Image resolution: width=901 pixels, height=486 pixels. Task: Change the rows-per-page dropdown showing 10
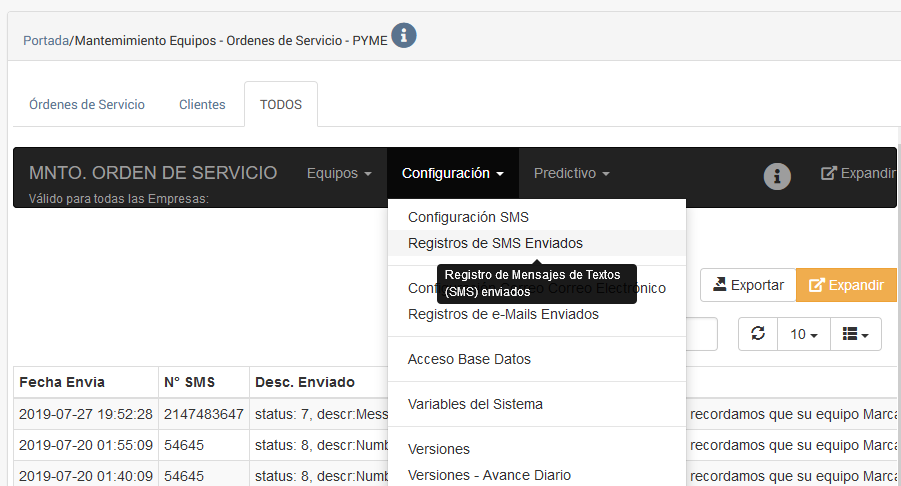tap(804, 334)
